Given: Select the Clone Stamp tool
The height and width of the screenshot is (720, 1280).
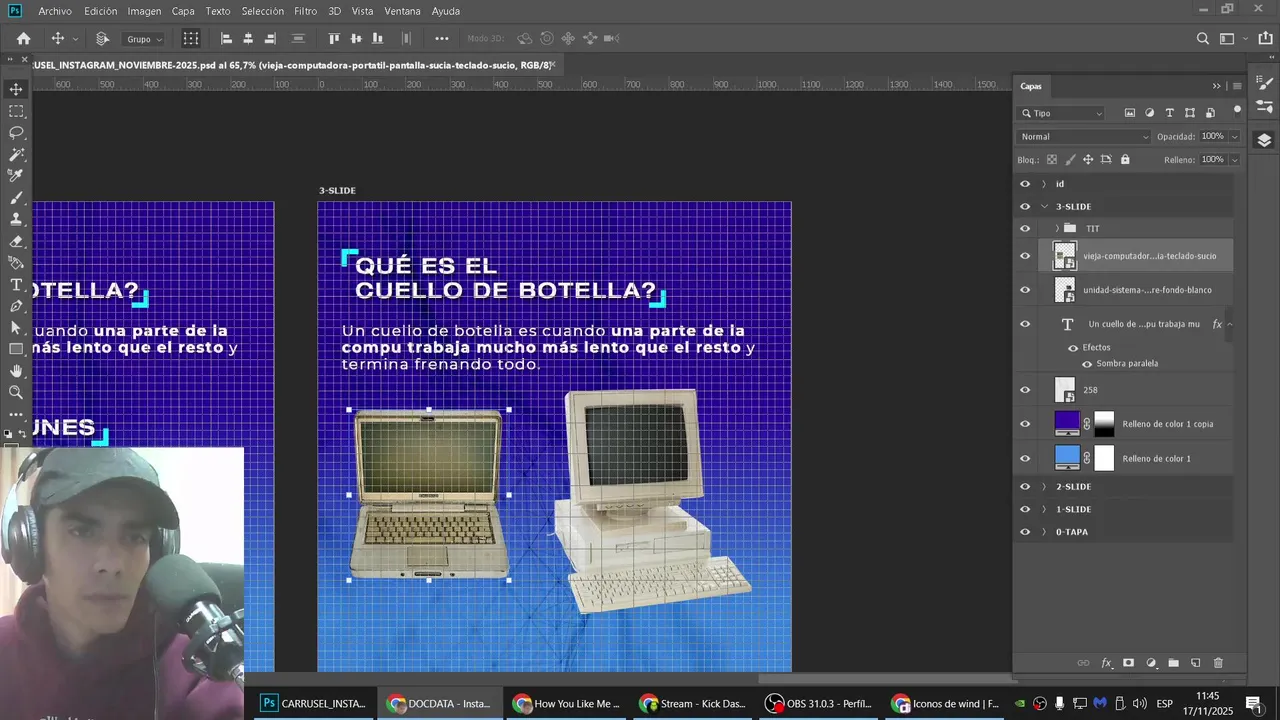Looking at the screenshot, I should click(x=16, y=219).
